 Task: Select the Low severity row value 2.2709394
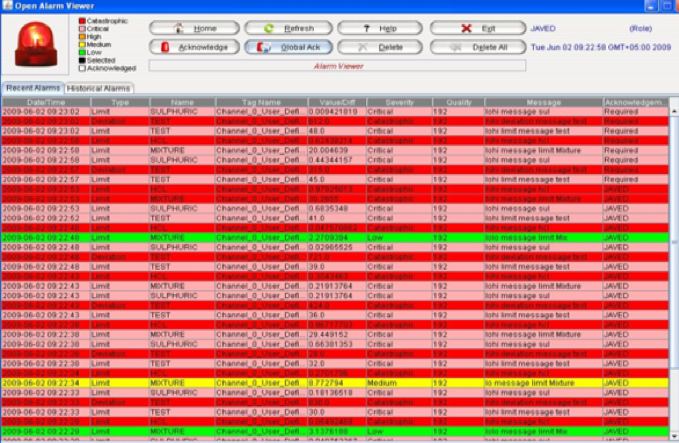[x=337, y=238]
